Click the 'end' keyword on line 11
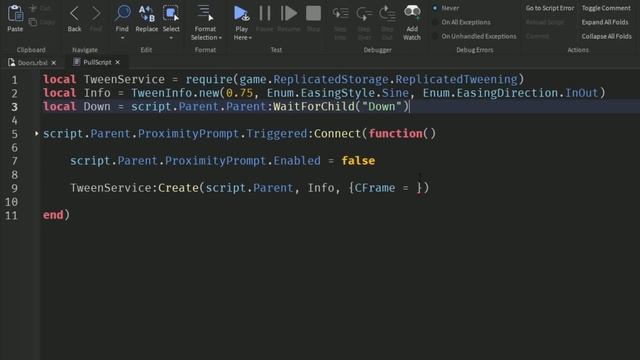This screenshot has width=640, height=360. [x=53, y=215]
